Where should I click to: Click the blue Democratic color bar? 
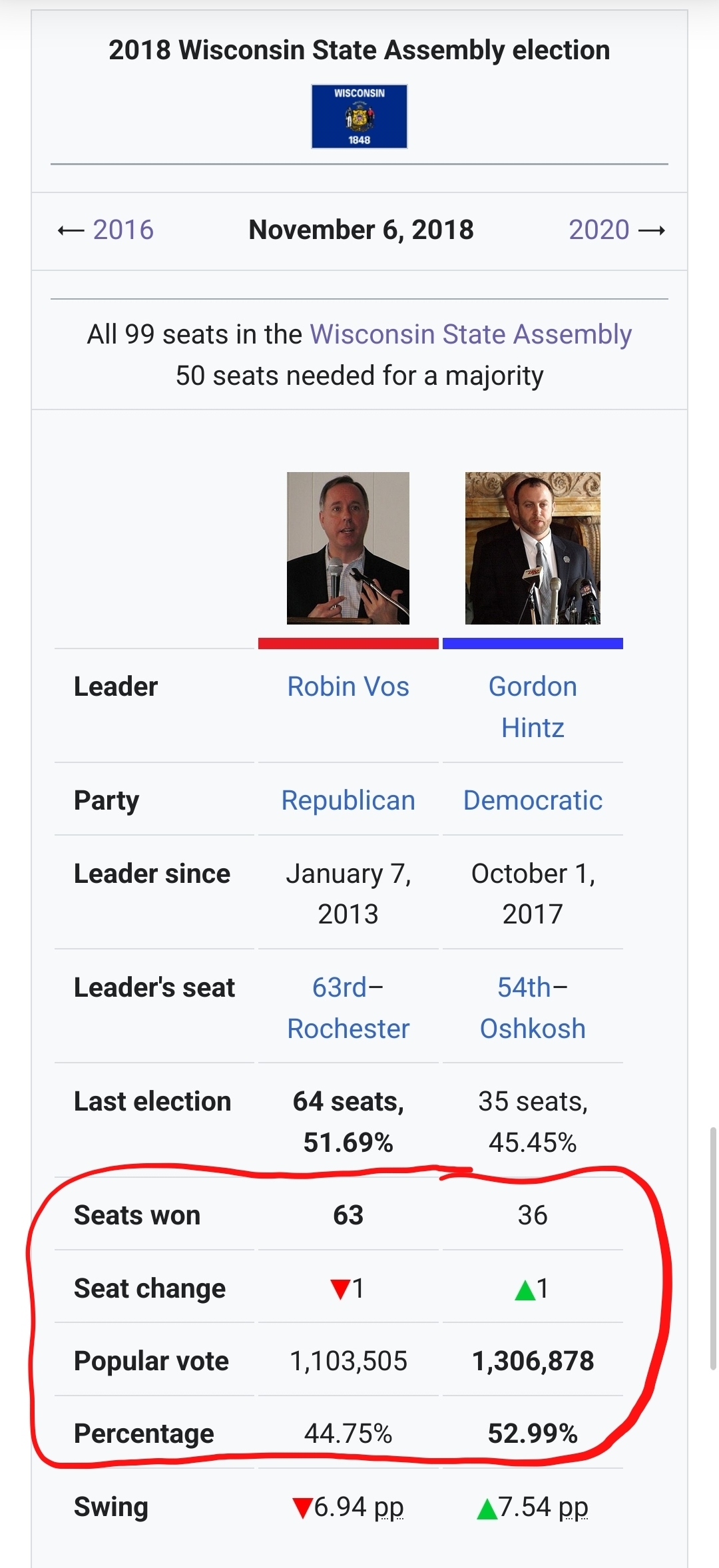click(x=533, y=643)
